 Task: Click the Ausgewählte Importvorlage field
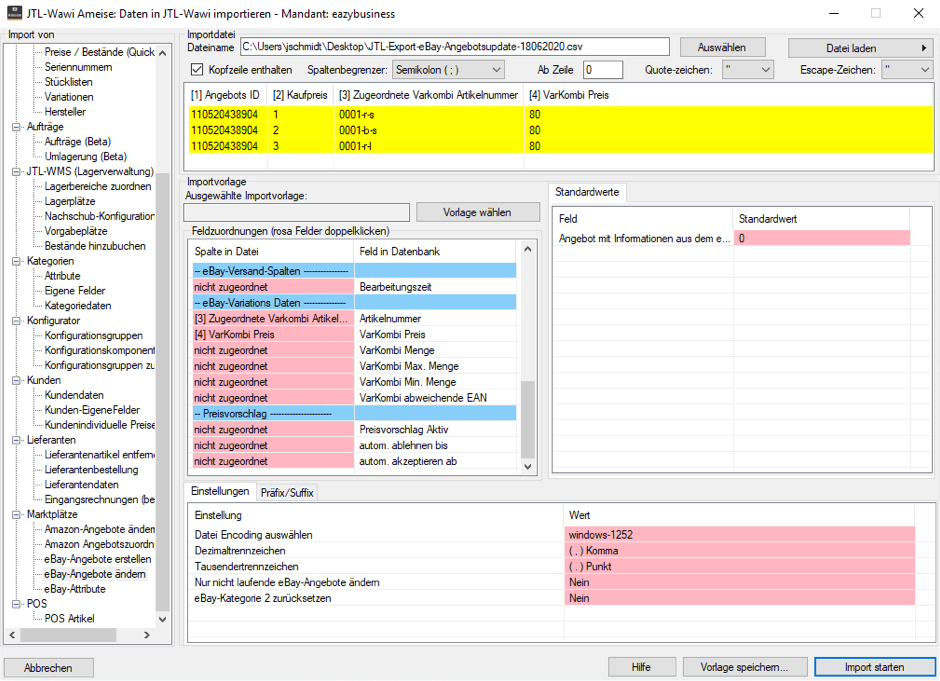click(297, 212)
